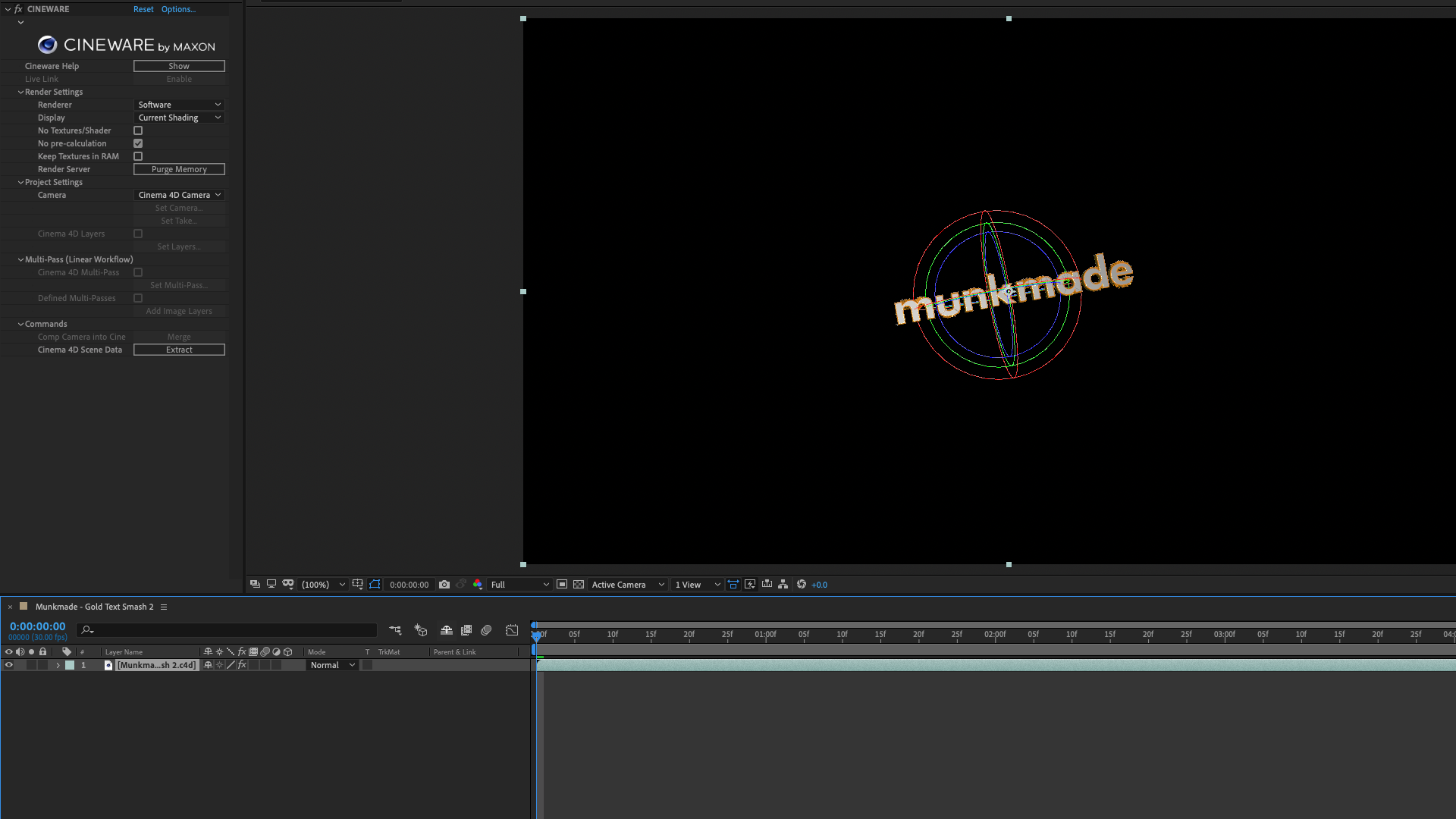Click inside the layer search field
The width and height of the screenshot is (1456, 819).
227,630
